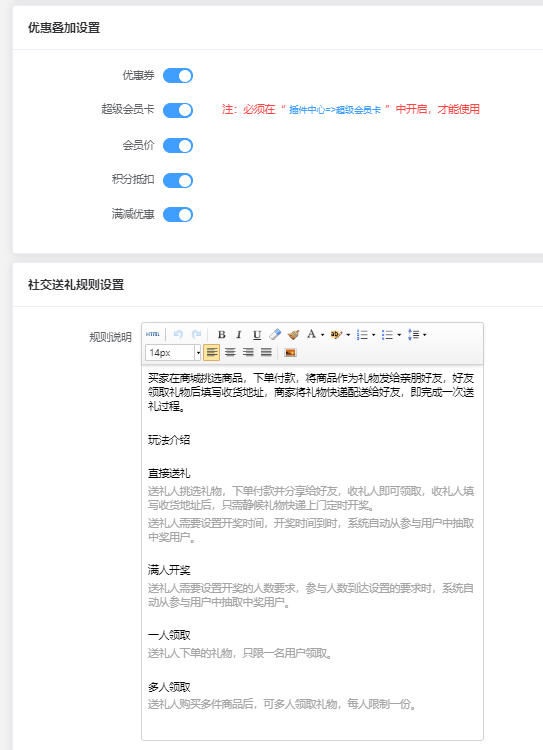Open the line spacing dropdown arrow
The height and width of the screenshot is (750, 543).
(425, 335)
